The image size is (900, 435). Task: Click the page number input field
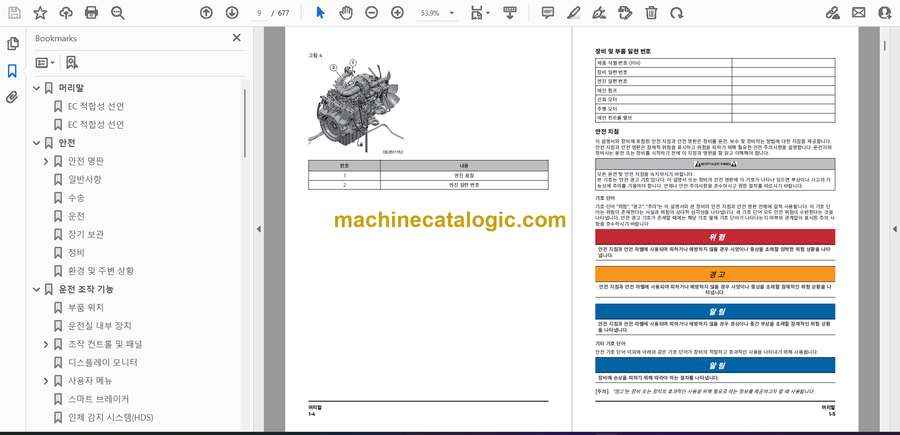pos(260,13)
